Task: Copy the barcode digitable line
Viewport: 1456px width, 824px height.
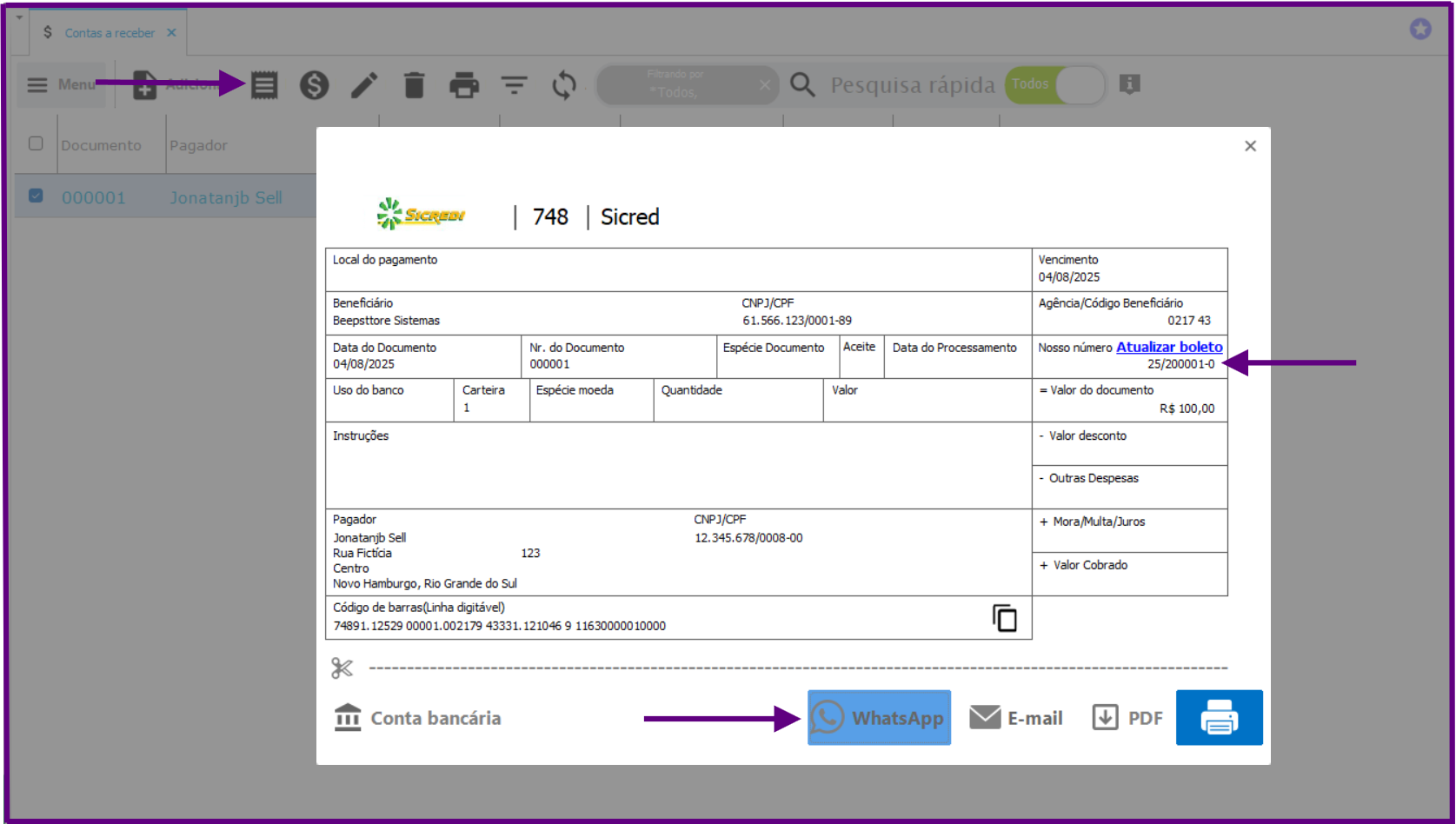Action: click(1004, 618)
